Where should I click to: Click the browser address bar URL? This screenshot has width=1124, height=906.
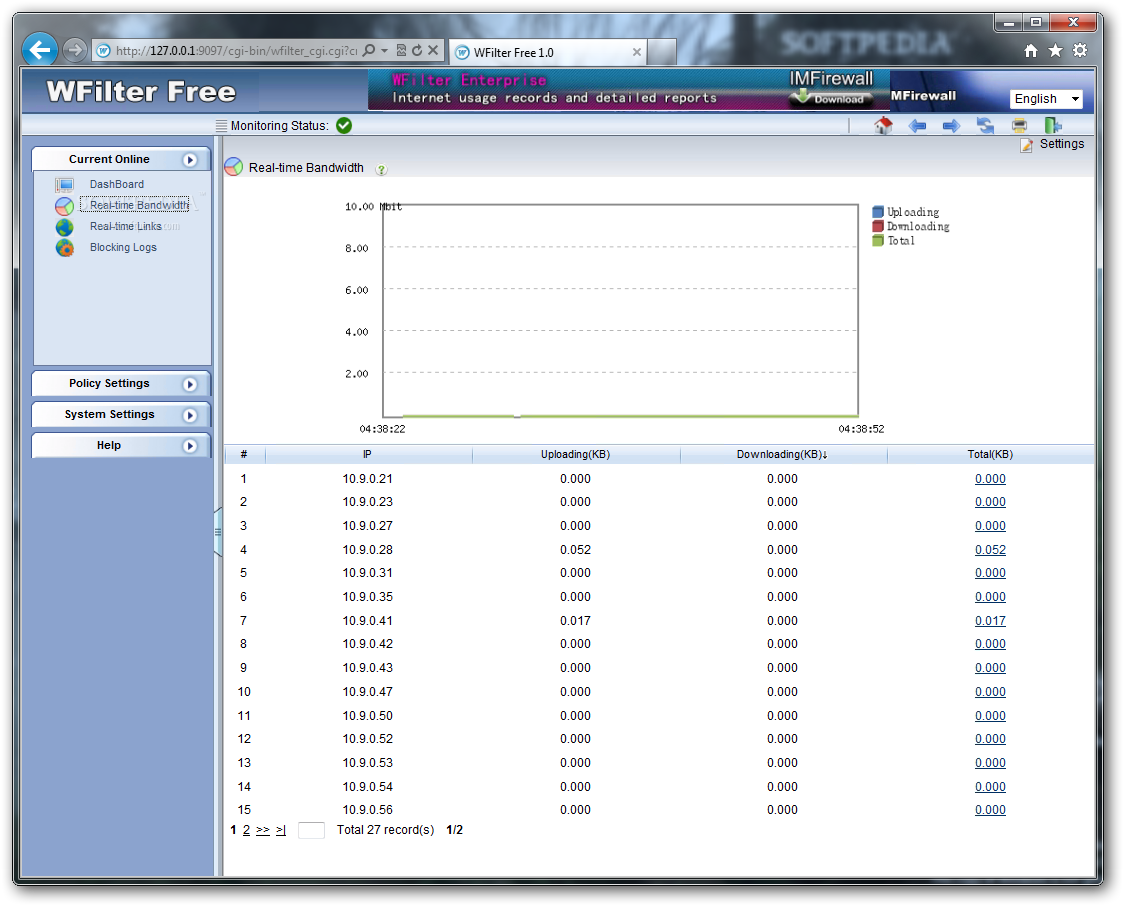(237, 51)
